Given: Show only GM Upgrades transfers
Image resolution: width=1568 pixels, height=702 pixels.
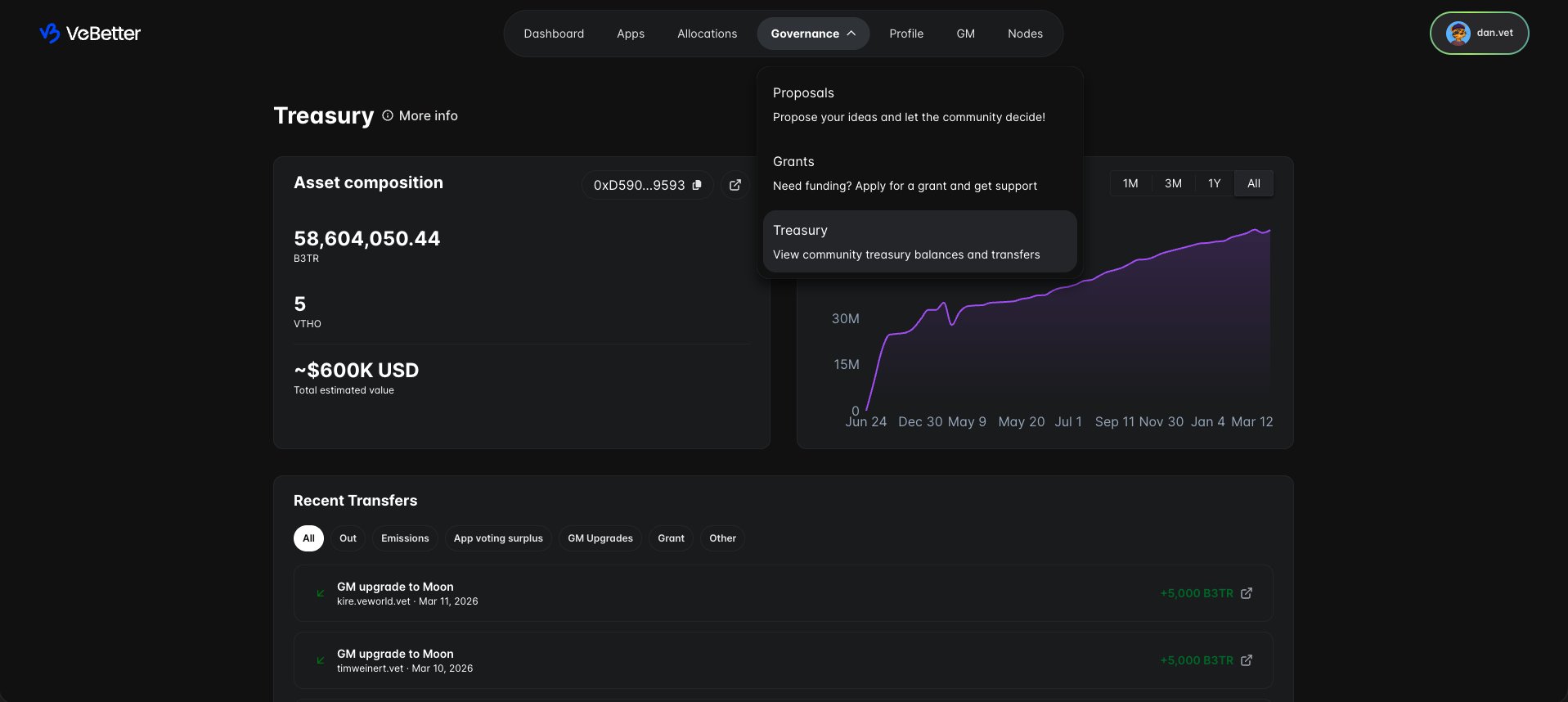Looking at the screenshot, I should click(600, 538).
